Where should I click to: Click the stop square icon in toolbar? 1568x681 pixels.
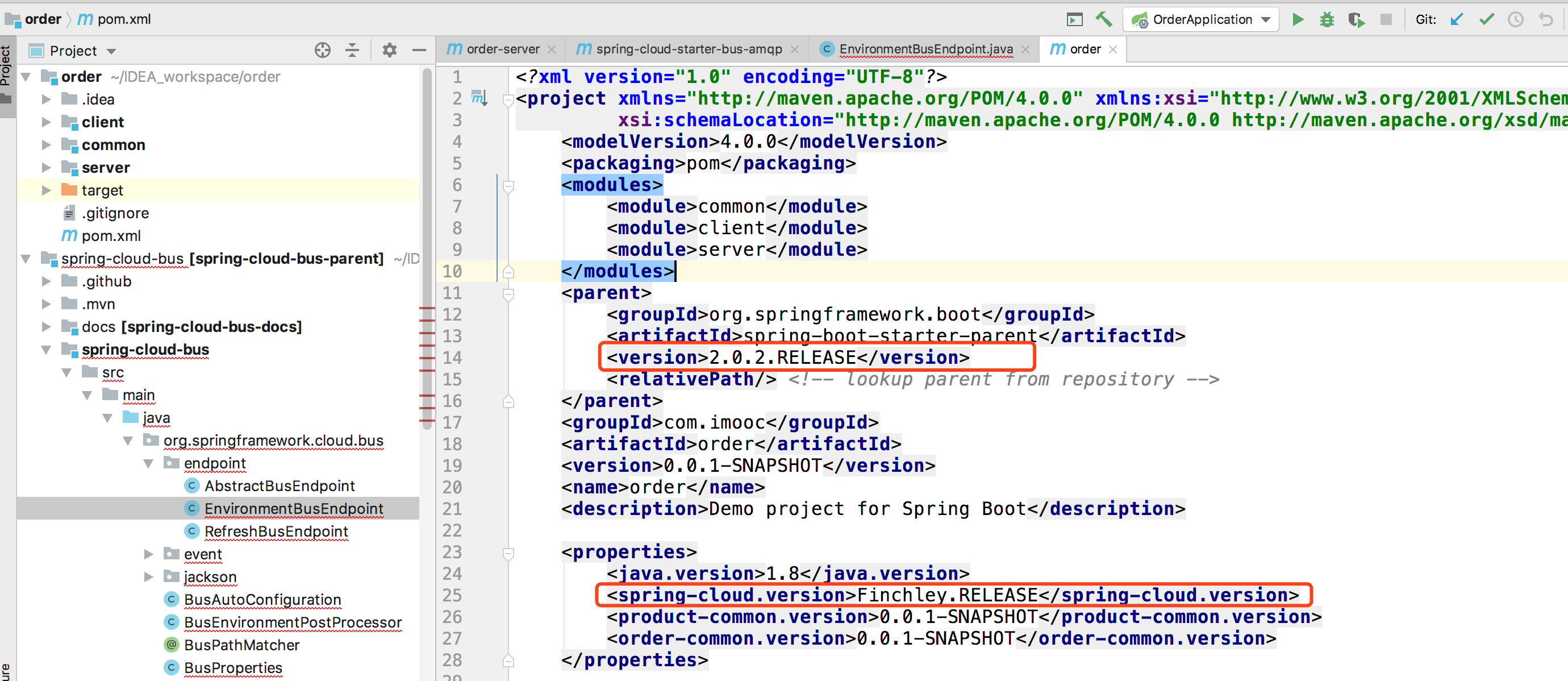tap(1386, 19)
